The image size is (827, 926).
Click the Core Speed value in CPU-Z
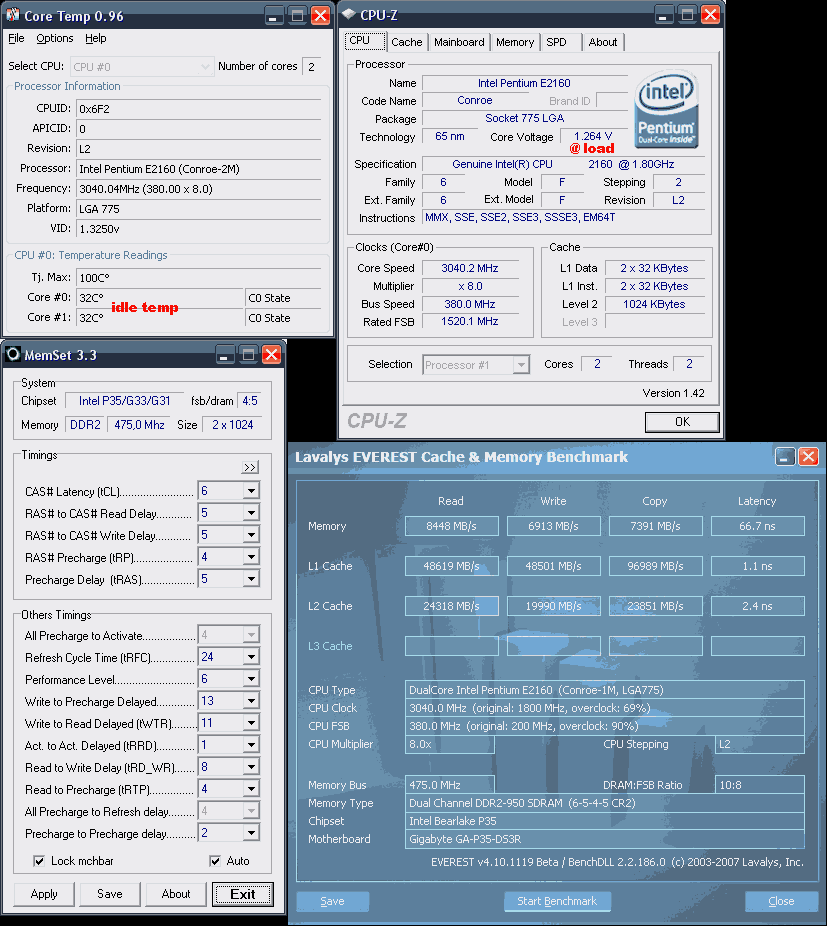click(x=470, y=268)
